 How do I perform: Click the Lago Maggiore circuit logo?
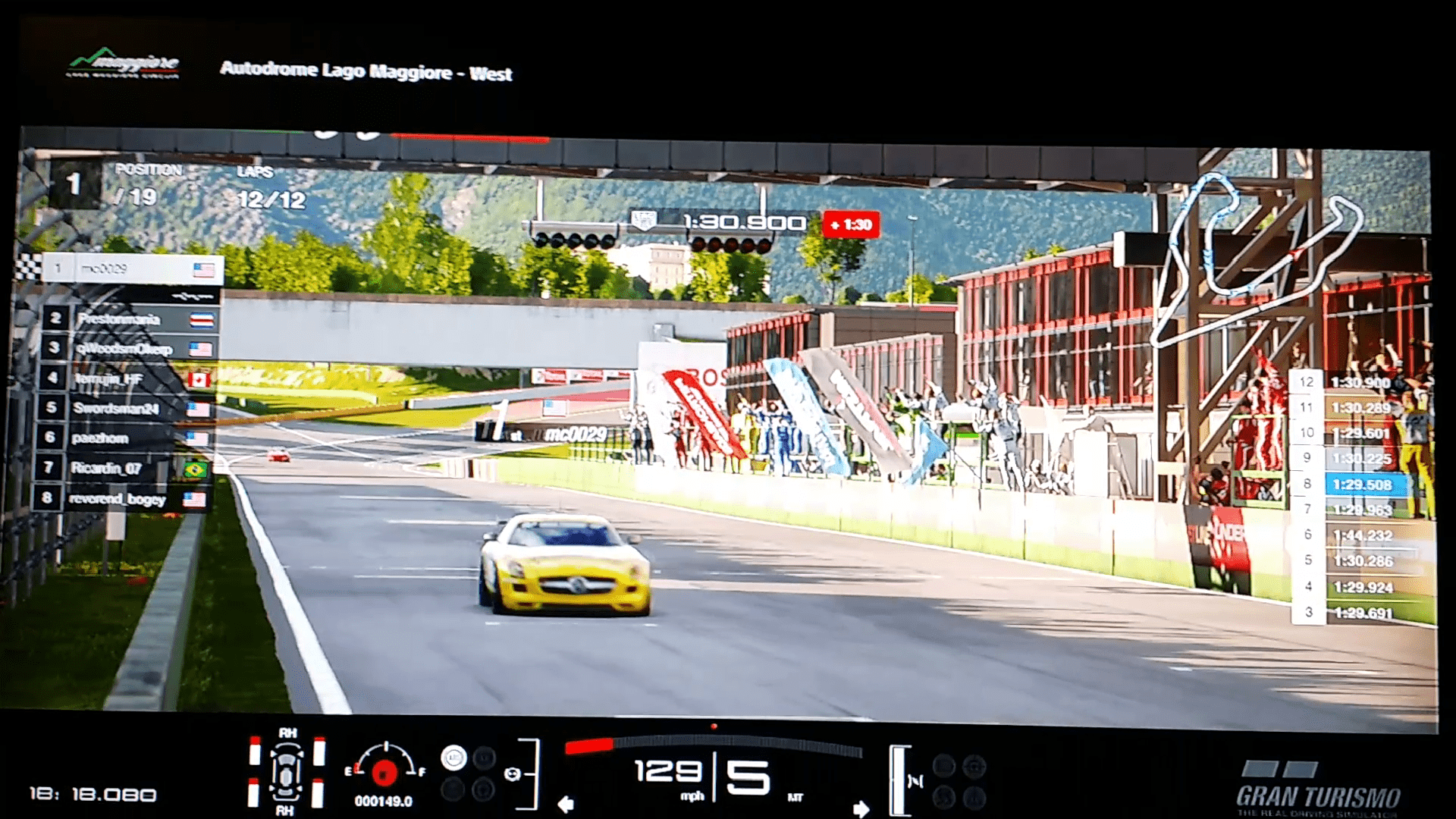(x=124, y=63)
